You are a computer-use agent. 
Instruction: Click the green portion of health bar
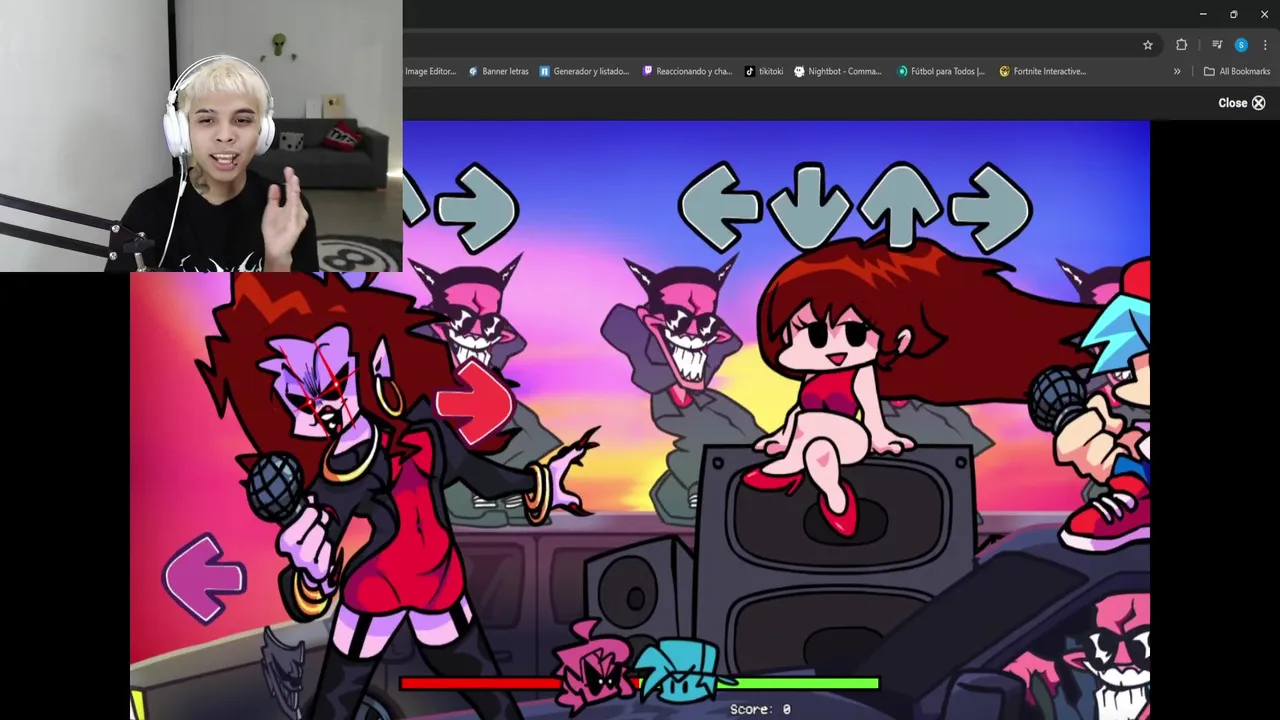[x=800, y=684]
